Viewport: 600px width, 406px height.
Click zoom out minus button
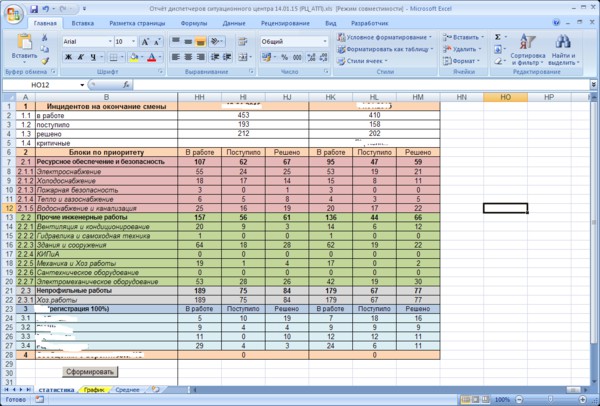tap(519, 399)
